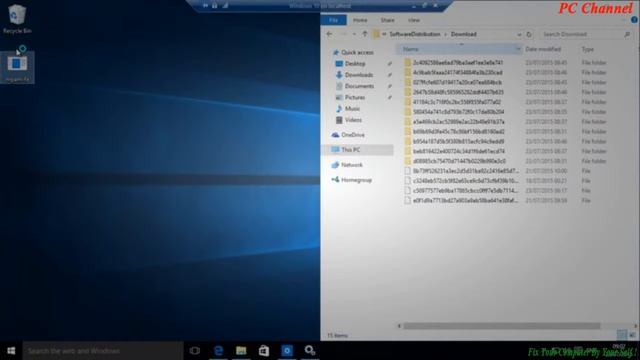Click the magnifier app icon on taskbar

tap(310, 351)
